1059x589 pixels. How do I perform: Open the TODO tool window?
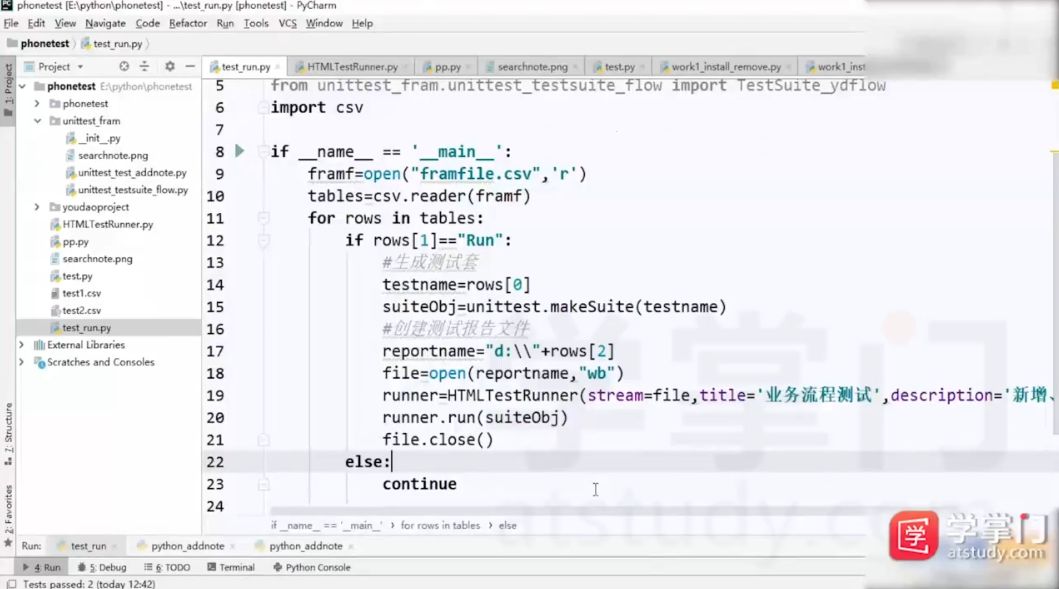pos(172,567)
